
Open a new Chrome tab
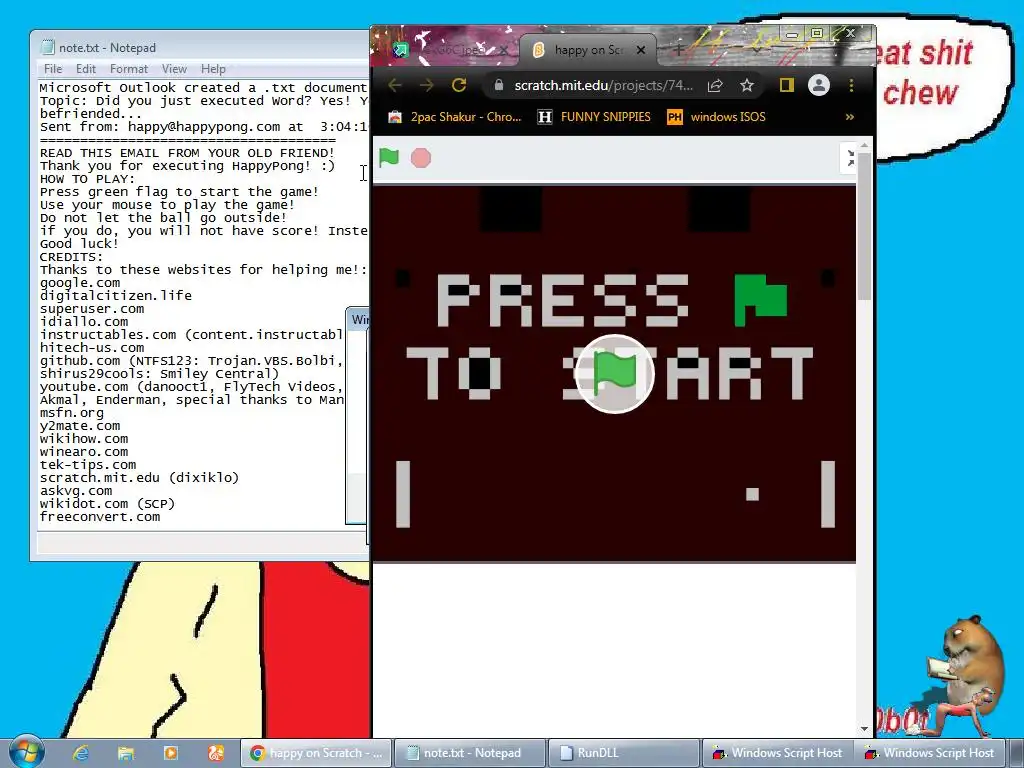pyautogui.click(x=679, y=50)
